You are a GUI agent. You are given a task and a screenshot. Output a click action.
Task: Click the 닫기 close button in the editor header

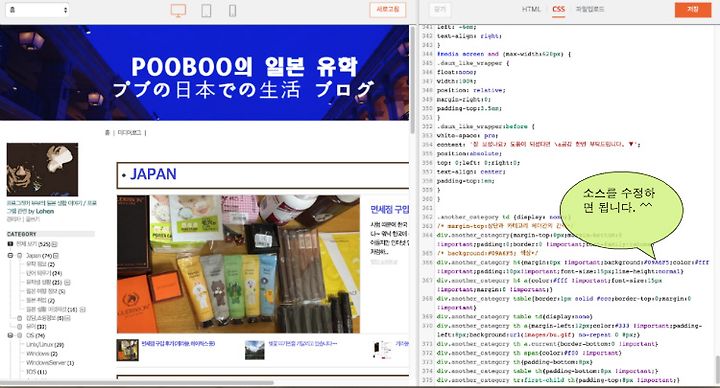click(440, 10)
